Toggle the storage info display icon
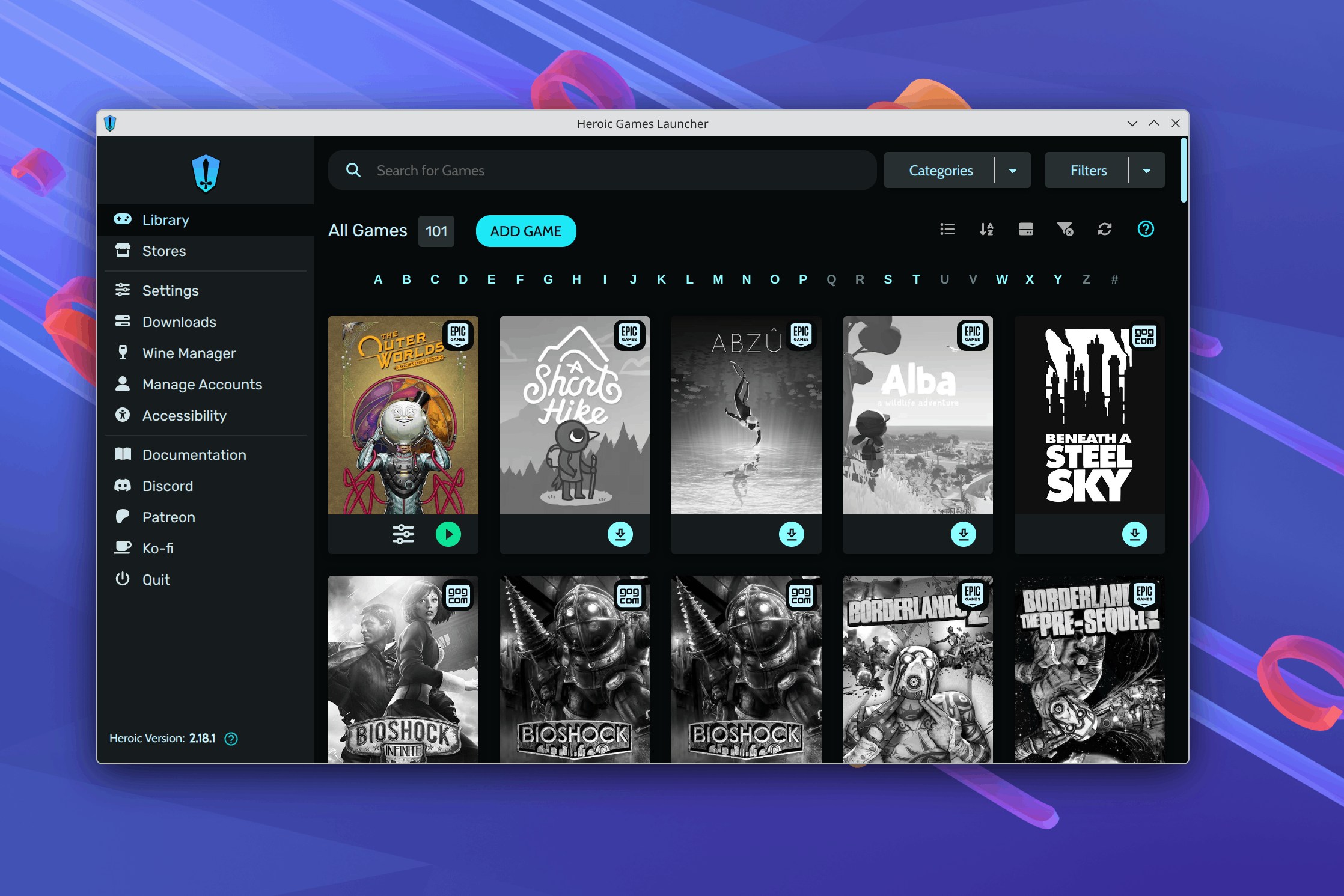The height and width of the screenshot is (896, 1344). click(x=1025, y=229)
